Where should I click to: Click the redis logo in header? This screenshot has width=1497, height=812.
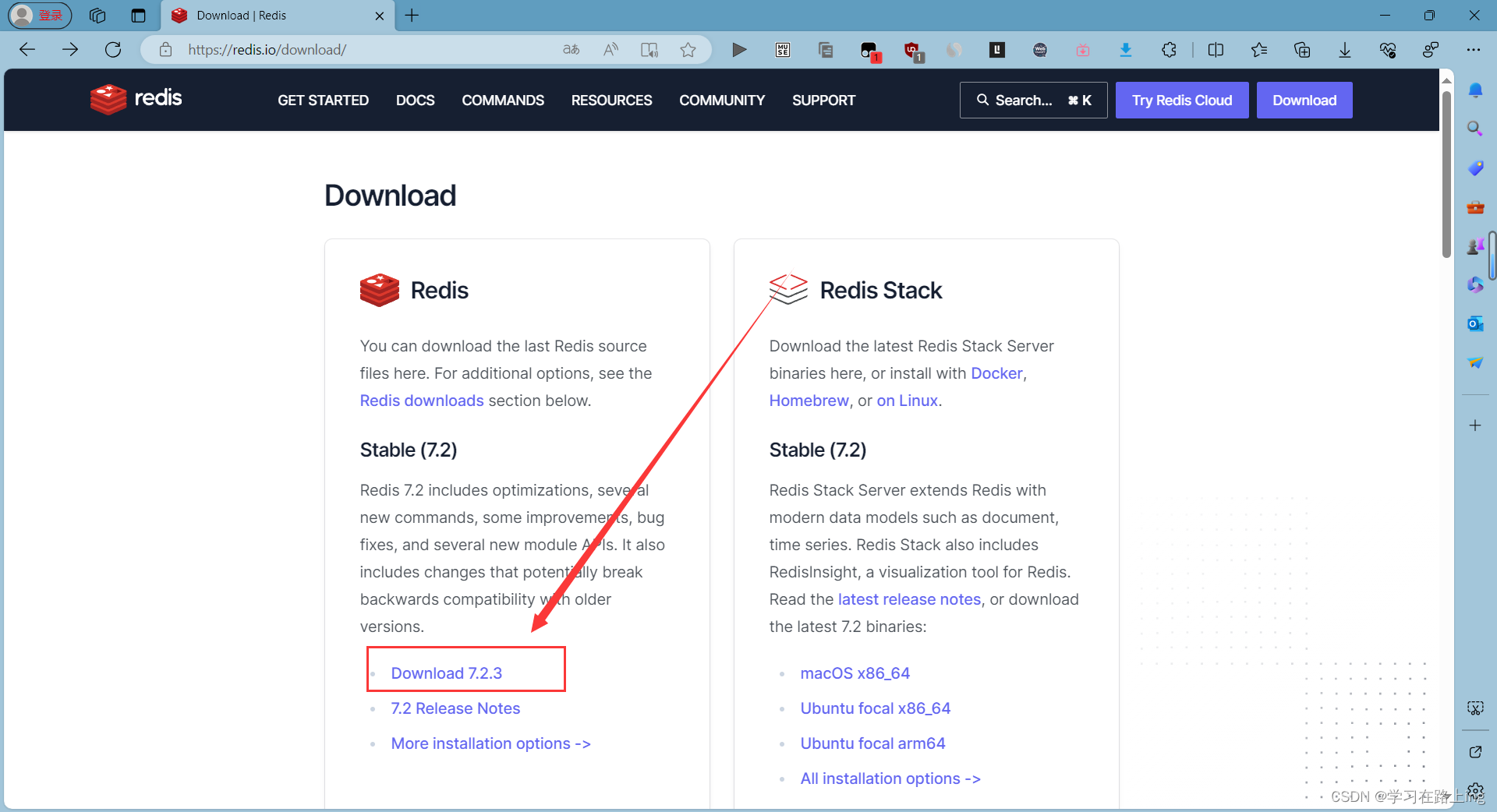click(136, 99)
